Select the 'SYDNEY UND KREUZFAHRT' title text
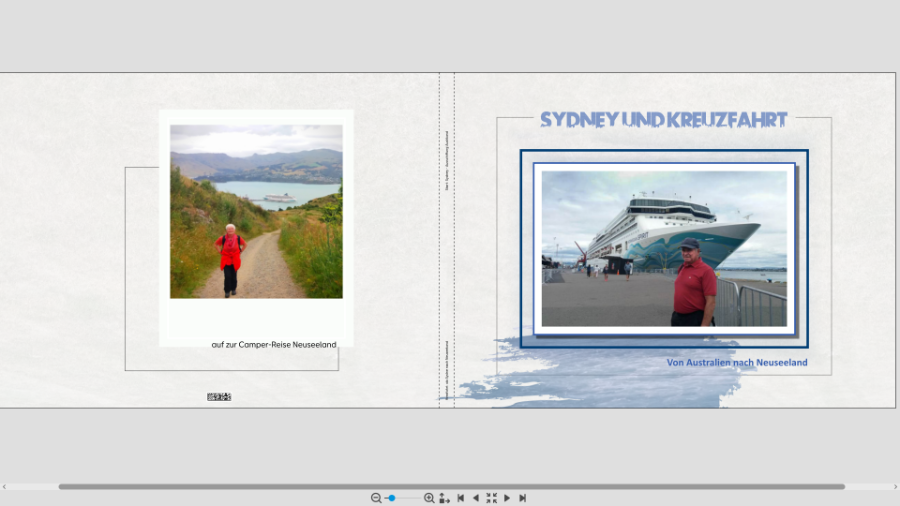Viewport: 900px width, 506px height. coord(664,120)
